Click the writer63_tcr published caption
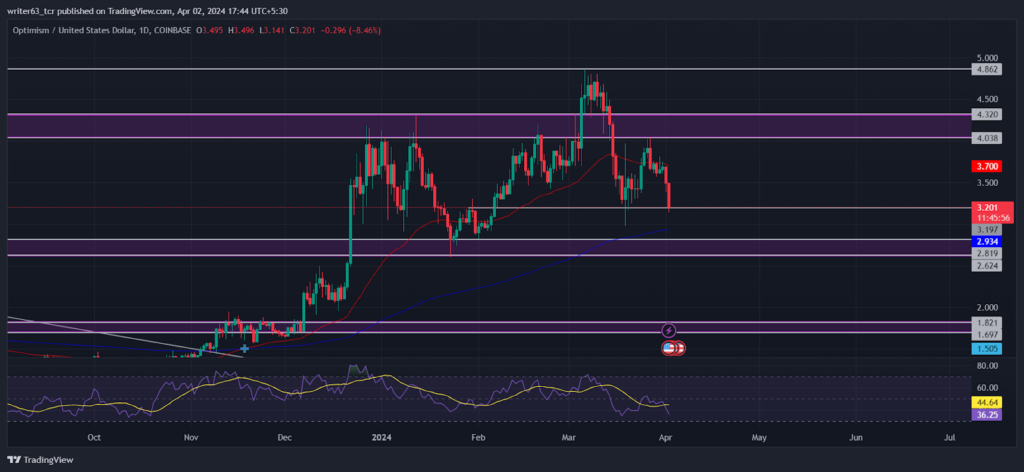Screen dimensions: 1024x472 tap(147, 11)
